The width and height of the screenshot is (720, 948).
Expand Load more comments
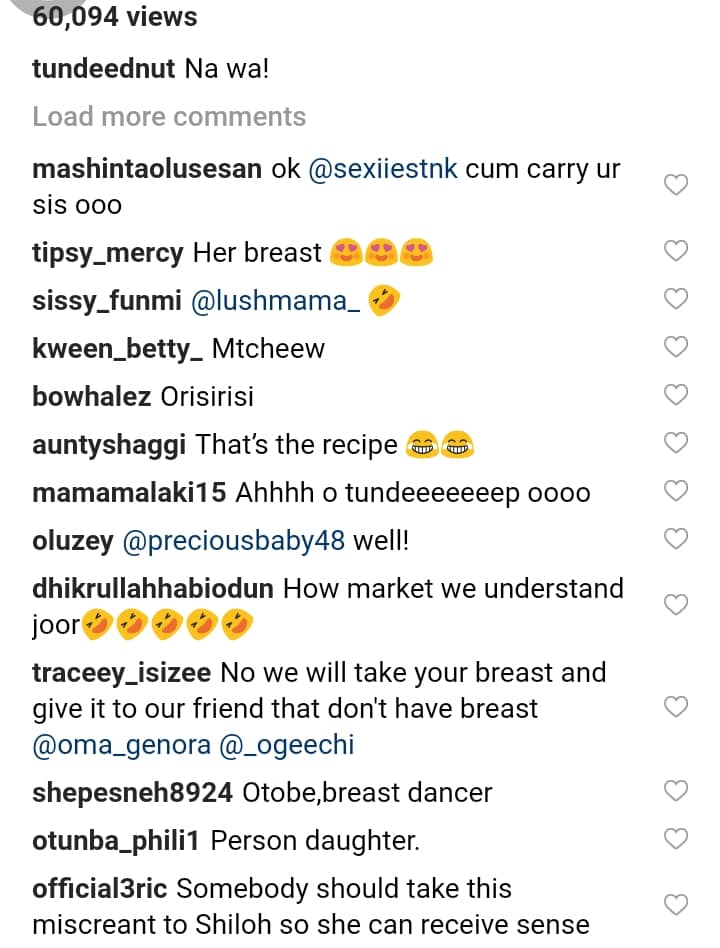(x=169, y=116)
